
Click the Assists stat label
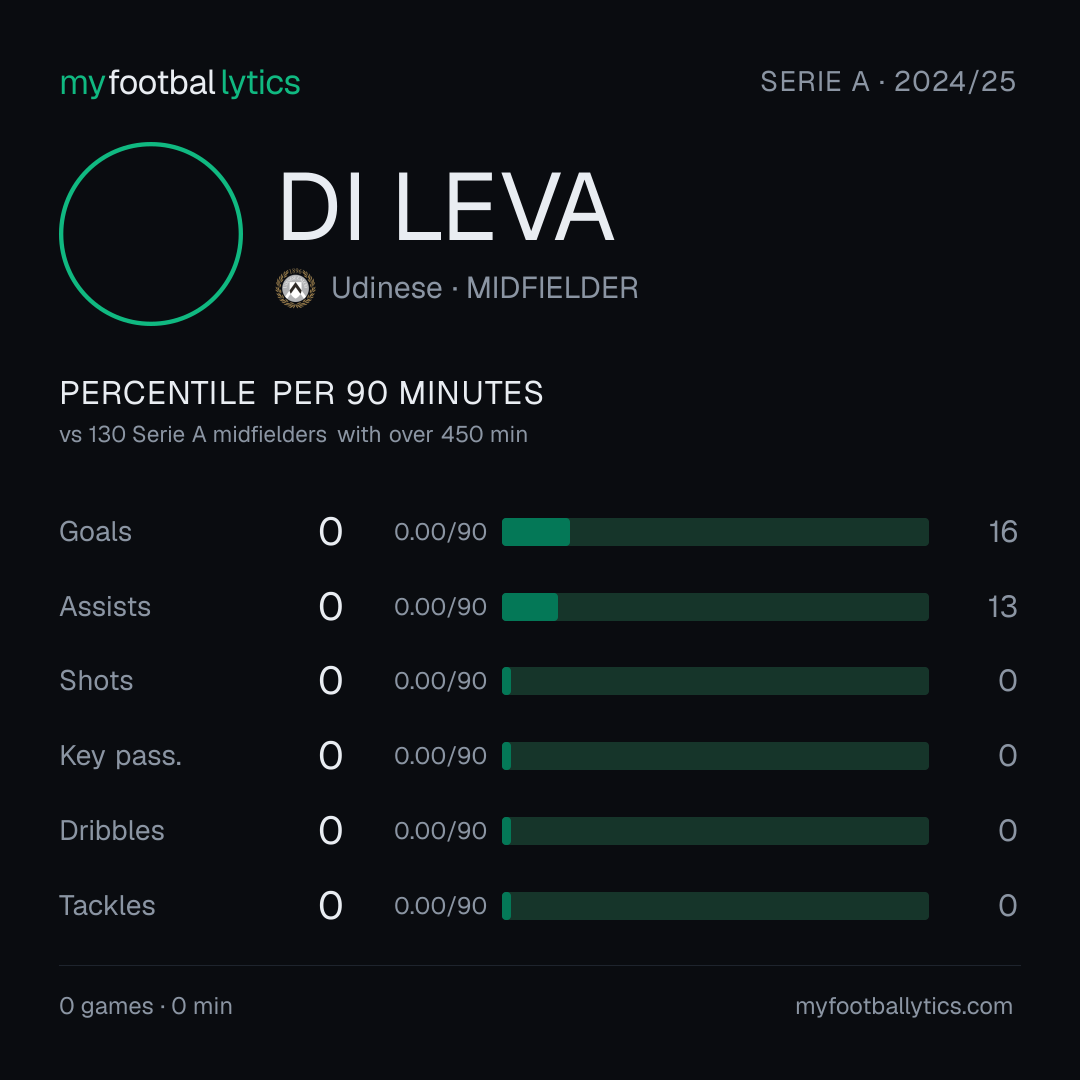point(105,607)
